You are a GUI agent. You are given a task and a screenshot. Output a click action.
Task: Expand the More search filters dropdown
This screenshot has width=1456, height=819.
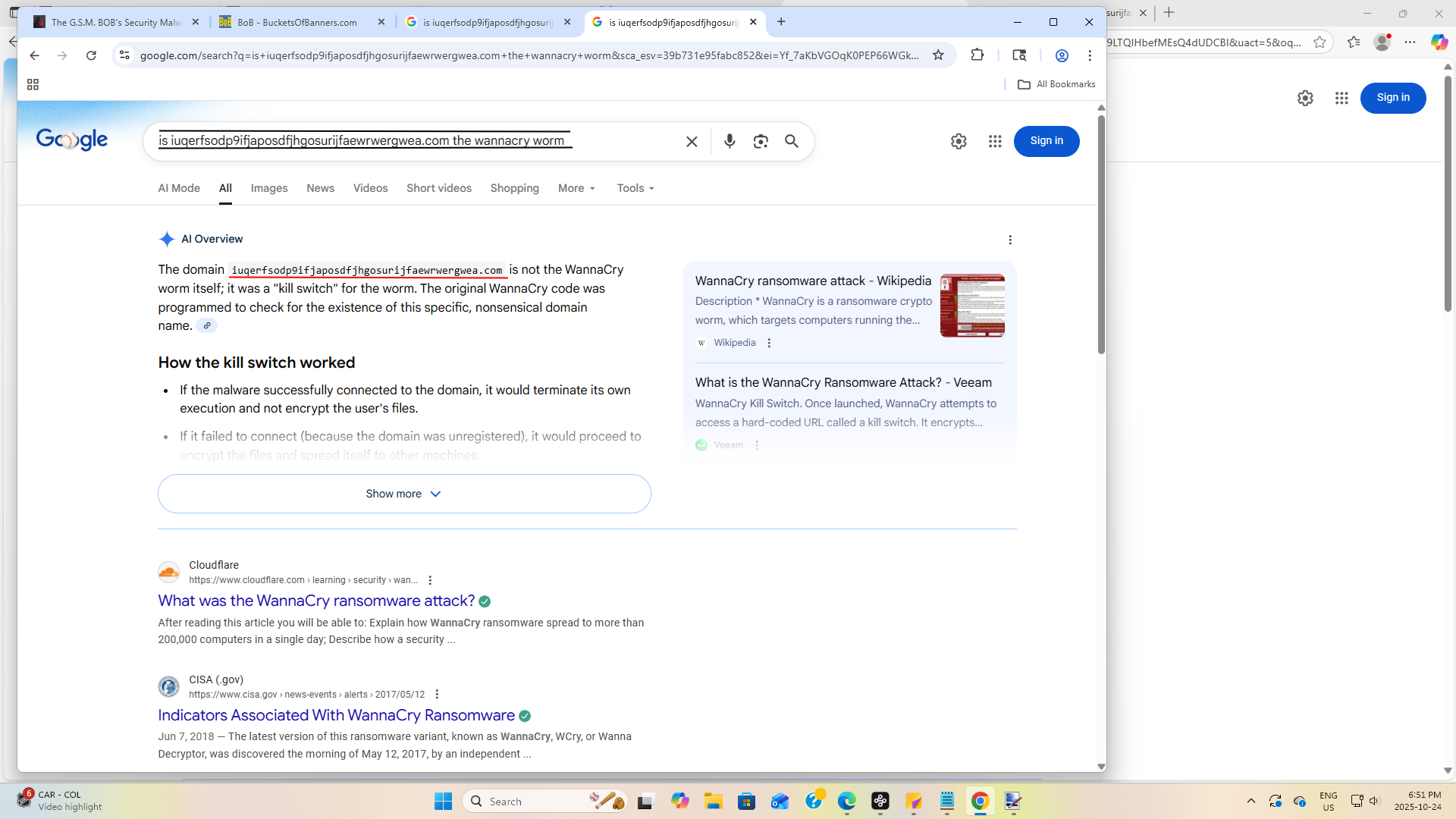click(x=577, y=188)
